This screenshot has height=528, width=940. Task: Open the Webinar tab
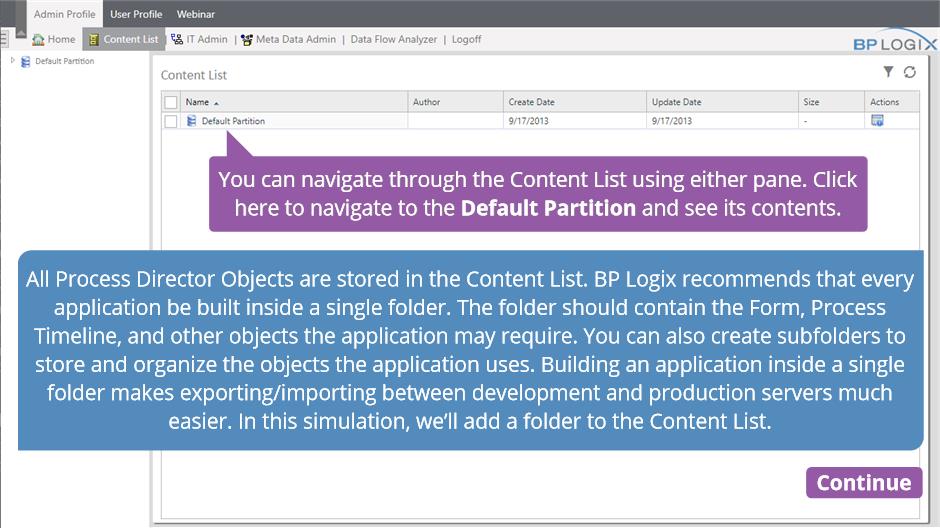(195, 14)
